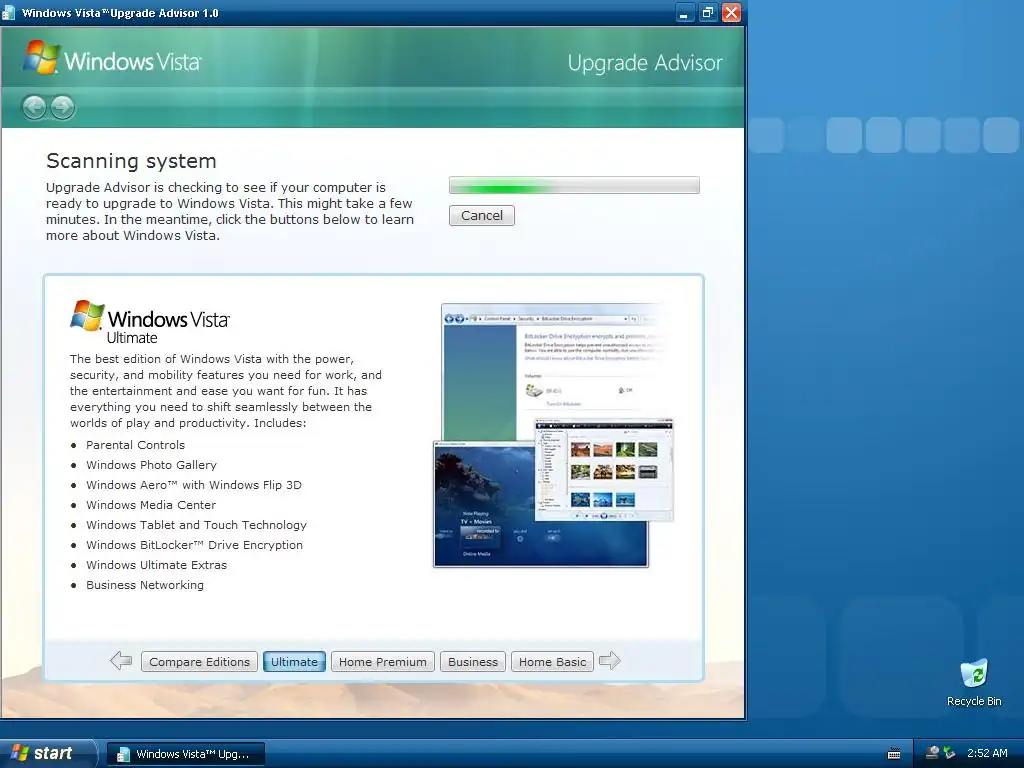Click the Windows Vista Ultimate logo flag
This screenshot has width=1024, height=768.
point(87,316)
